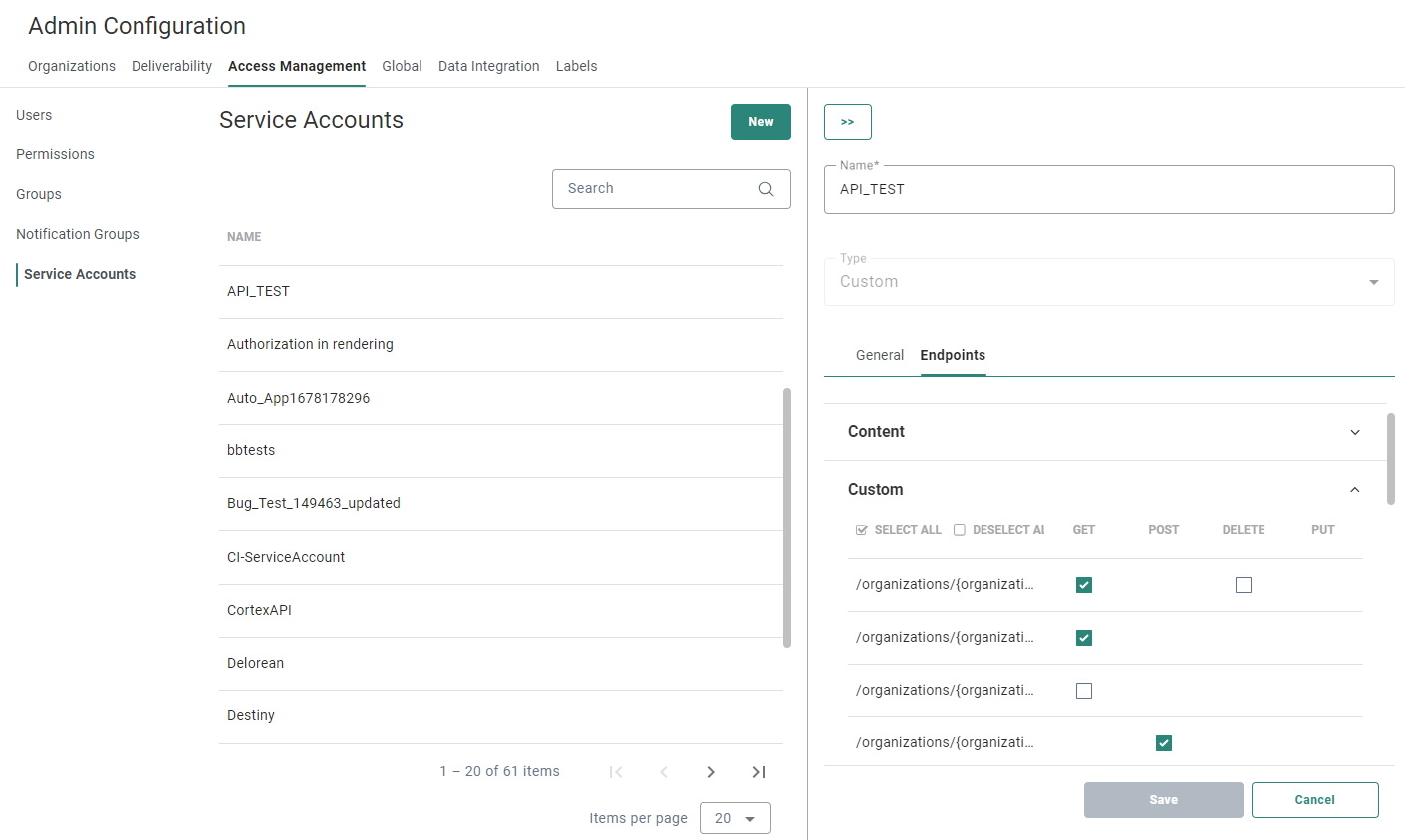This screenshot has width=1405, height=840.
Task: Click the New service account button
Action: [x=760, y=122]
